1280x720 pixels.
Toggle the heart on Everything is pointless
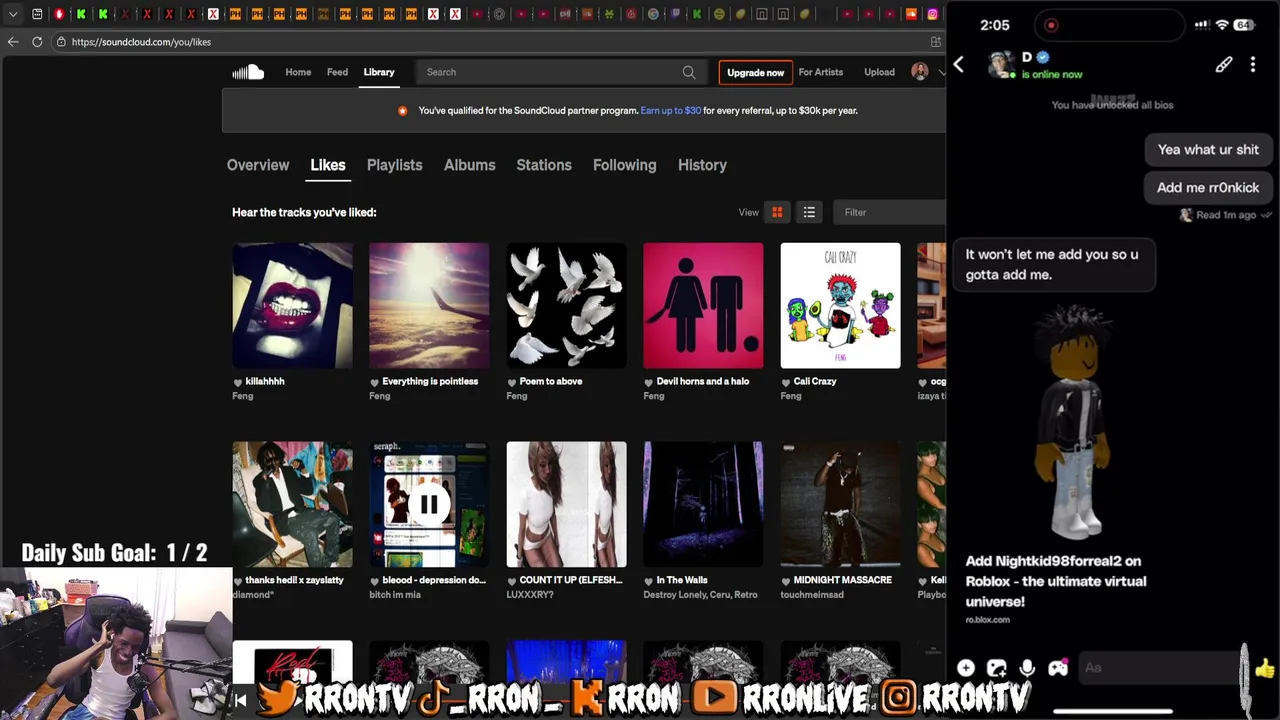pos(375,382)
